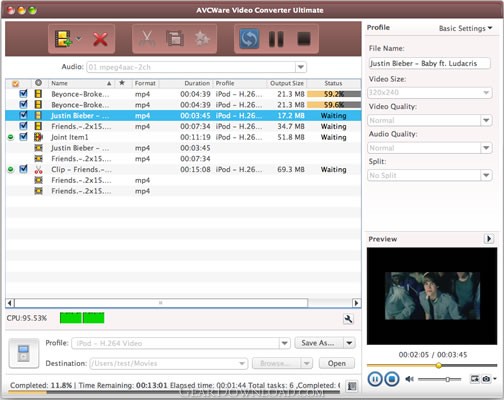
Task: Open the Effects star toolbar icon
Action: pyautogui.click(x=202, y=39)
